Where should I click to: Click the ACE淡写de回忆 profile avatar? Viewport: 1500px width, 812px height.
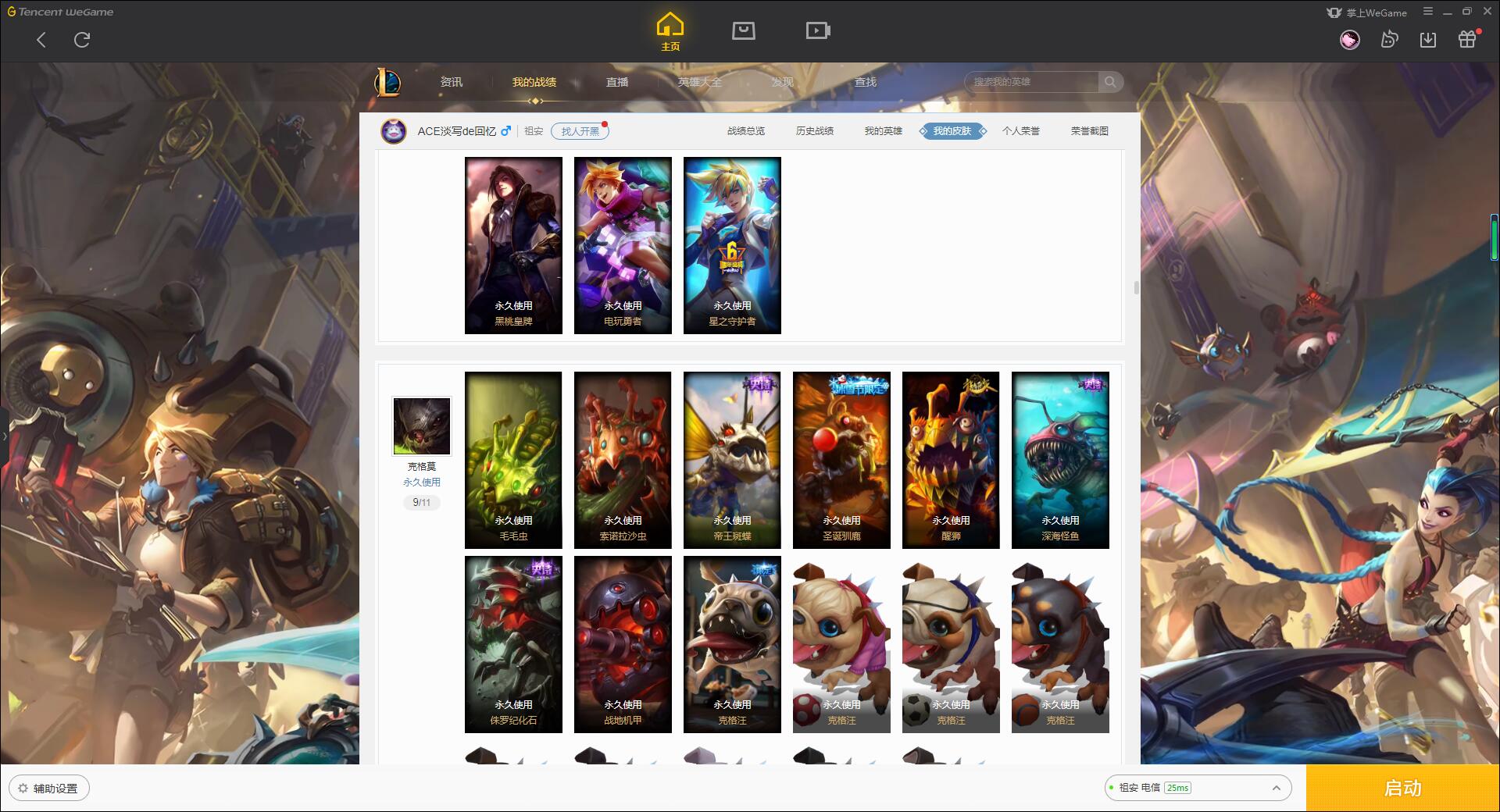point(394,131)
